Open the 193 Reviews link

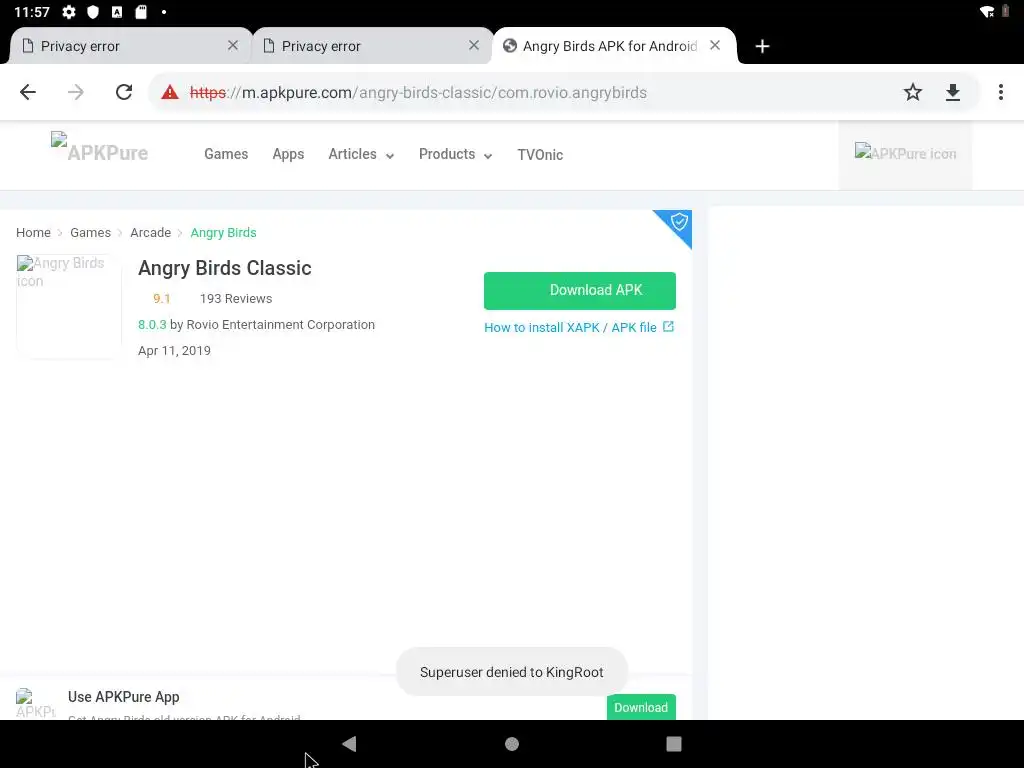click(x=236, y=298)
